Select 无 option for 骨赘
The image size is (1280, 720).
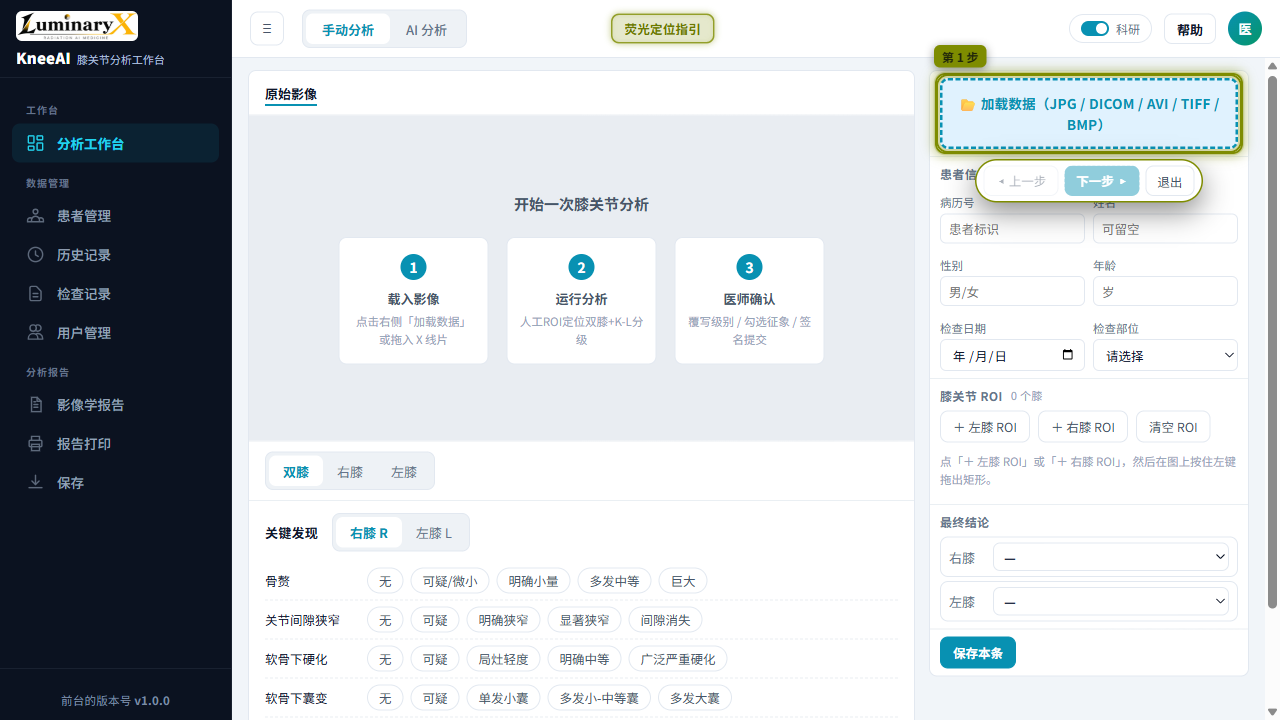385,581
